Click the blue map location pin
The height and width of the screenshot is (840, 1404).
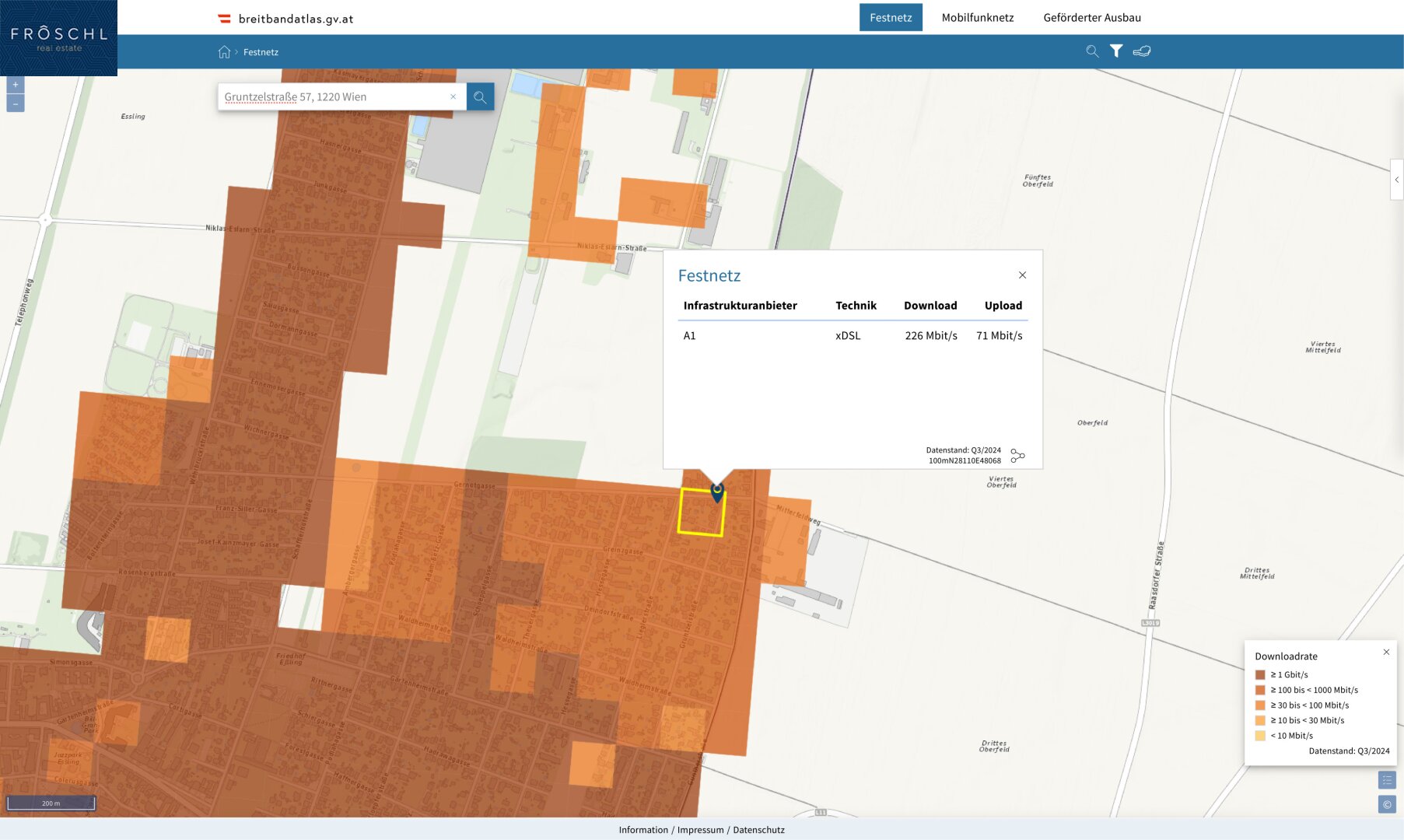pyautogui.click(x=717, y=492)
